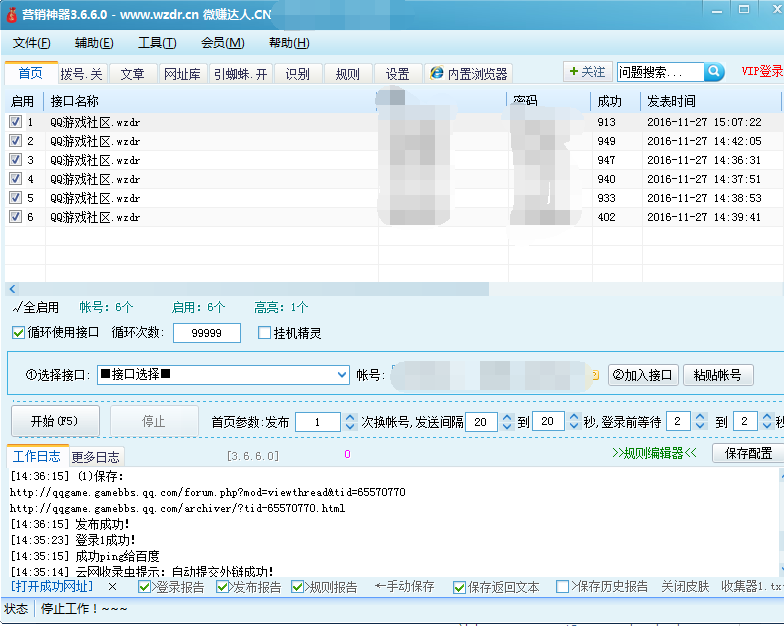Increase 登录前等待 stepper value
The image size is (784, 626).
[700, 418]
